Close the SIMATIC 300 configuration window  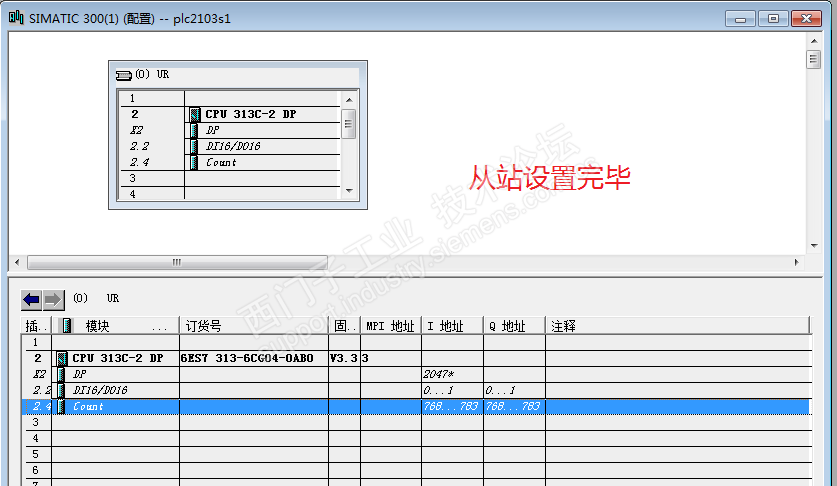[x=806, y=19]
